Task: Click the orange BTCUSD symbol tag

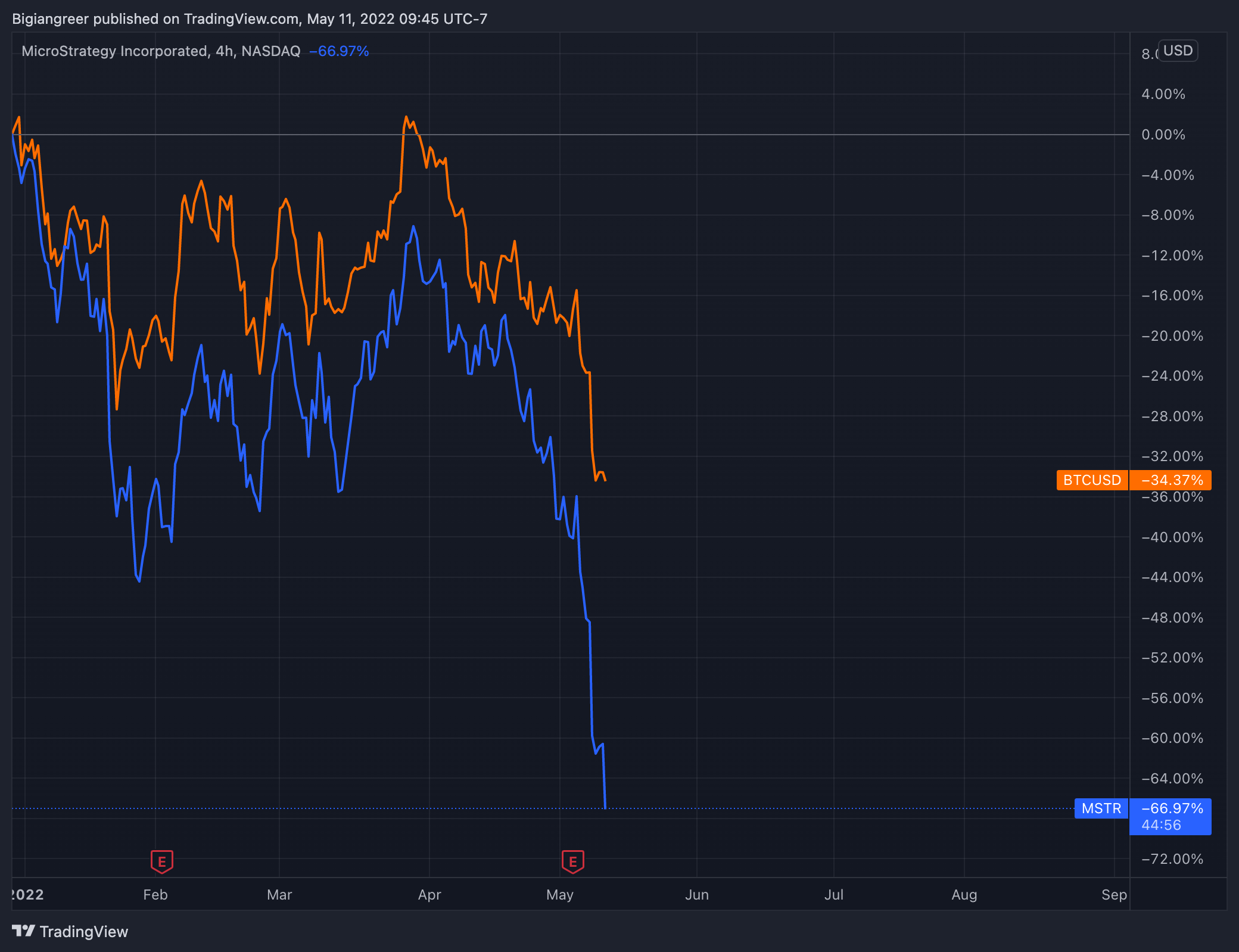Action: click(x=1092, y=480)
